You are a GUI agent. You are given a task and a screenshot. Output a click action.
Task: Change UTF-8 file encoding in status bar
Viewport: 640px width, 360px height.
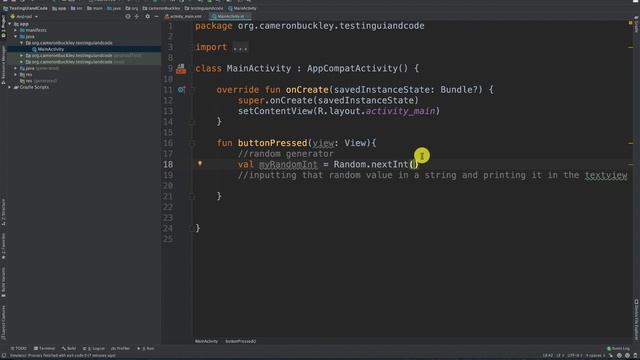[x=574, y=356]
